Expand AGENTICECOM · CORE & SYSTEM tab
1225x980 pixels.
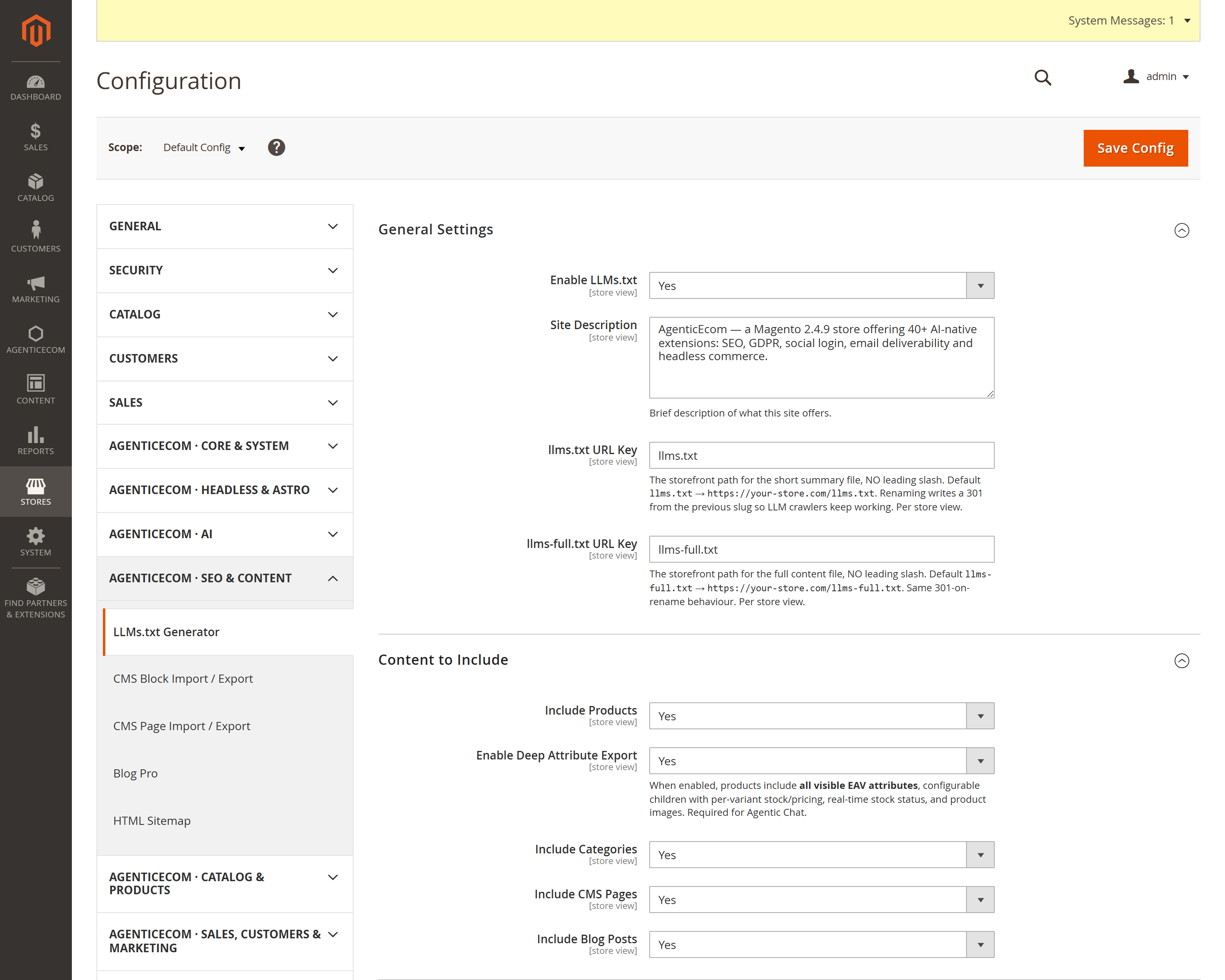click(x=225, y=446)
